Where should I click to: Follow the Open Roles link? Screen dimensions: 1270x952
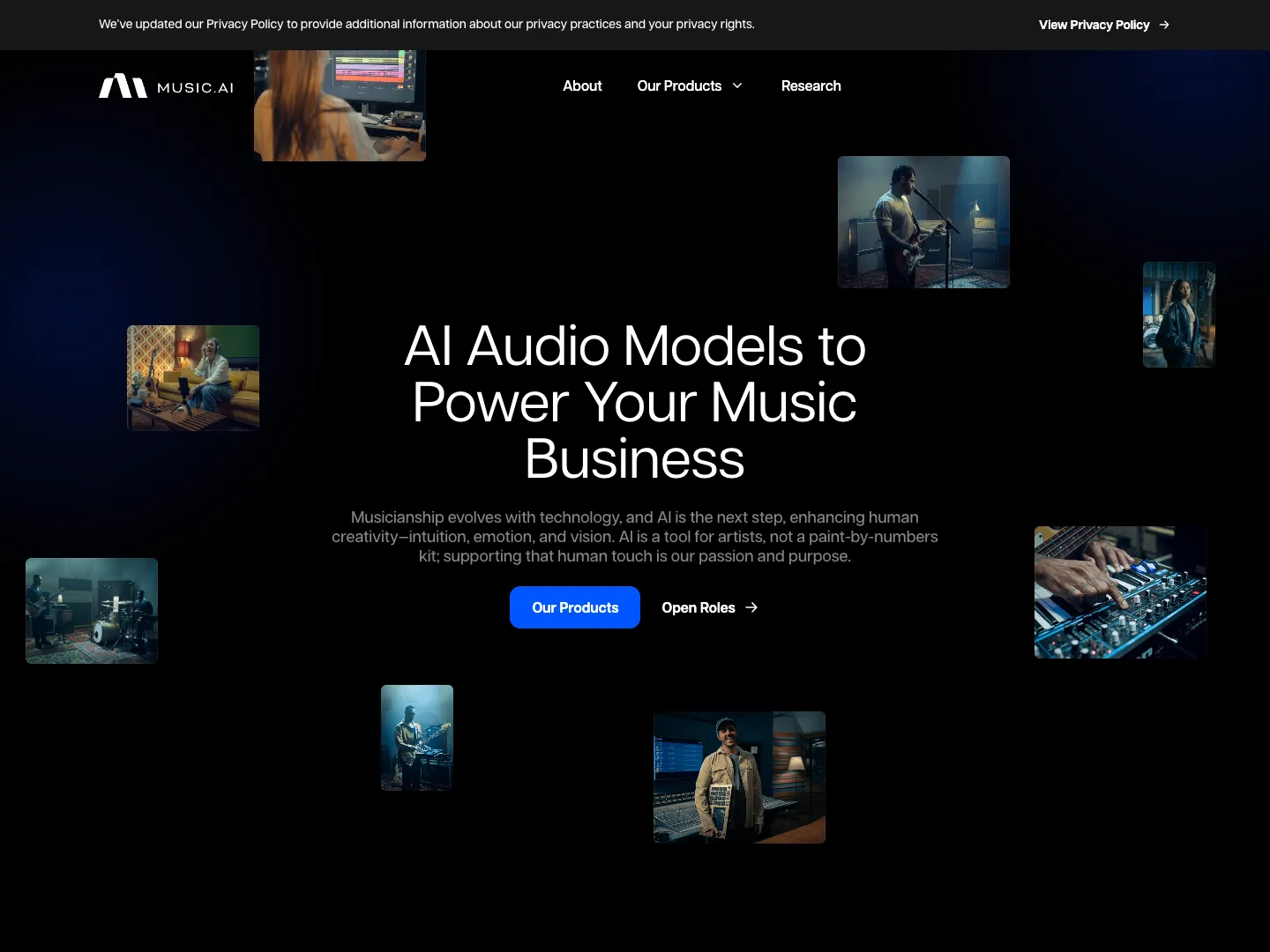point(709,607)
